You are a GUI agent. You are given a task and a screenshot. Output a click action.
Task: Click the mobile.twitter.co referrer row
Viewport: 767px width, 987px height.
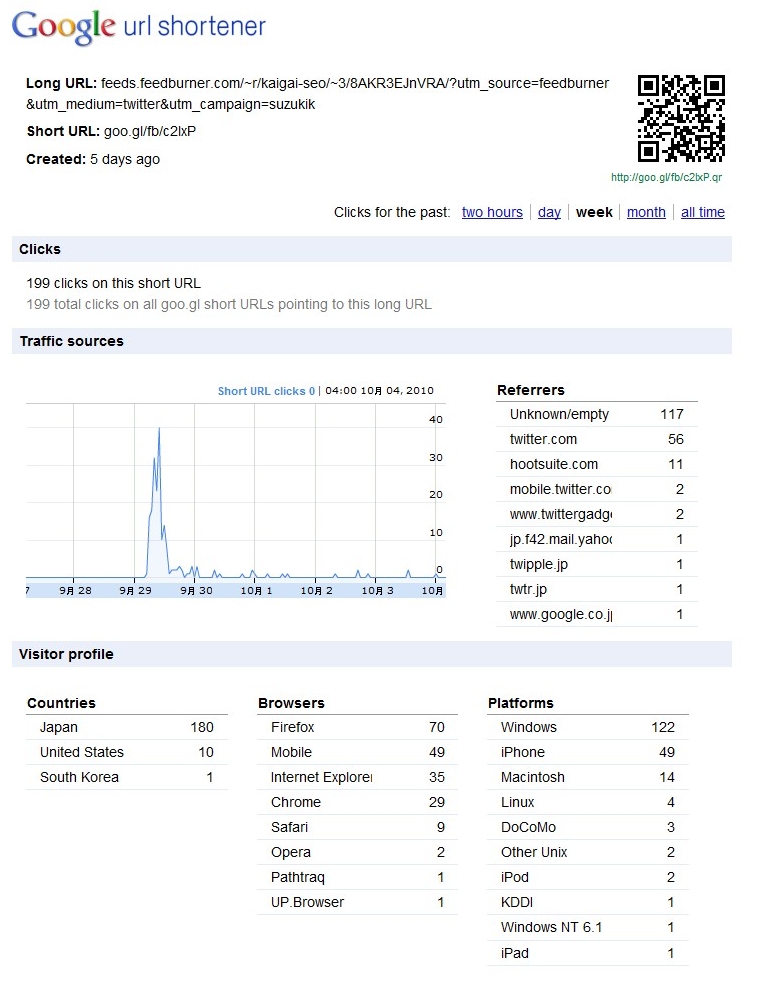tap(597, 489)
